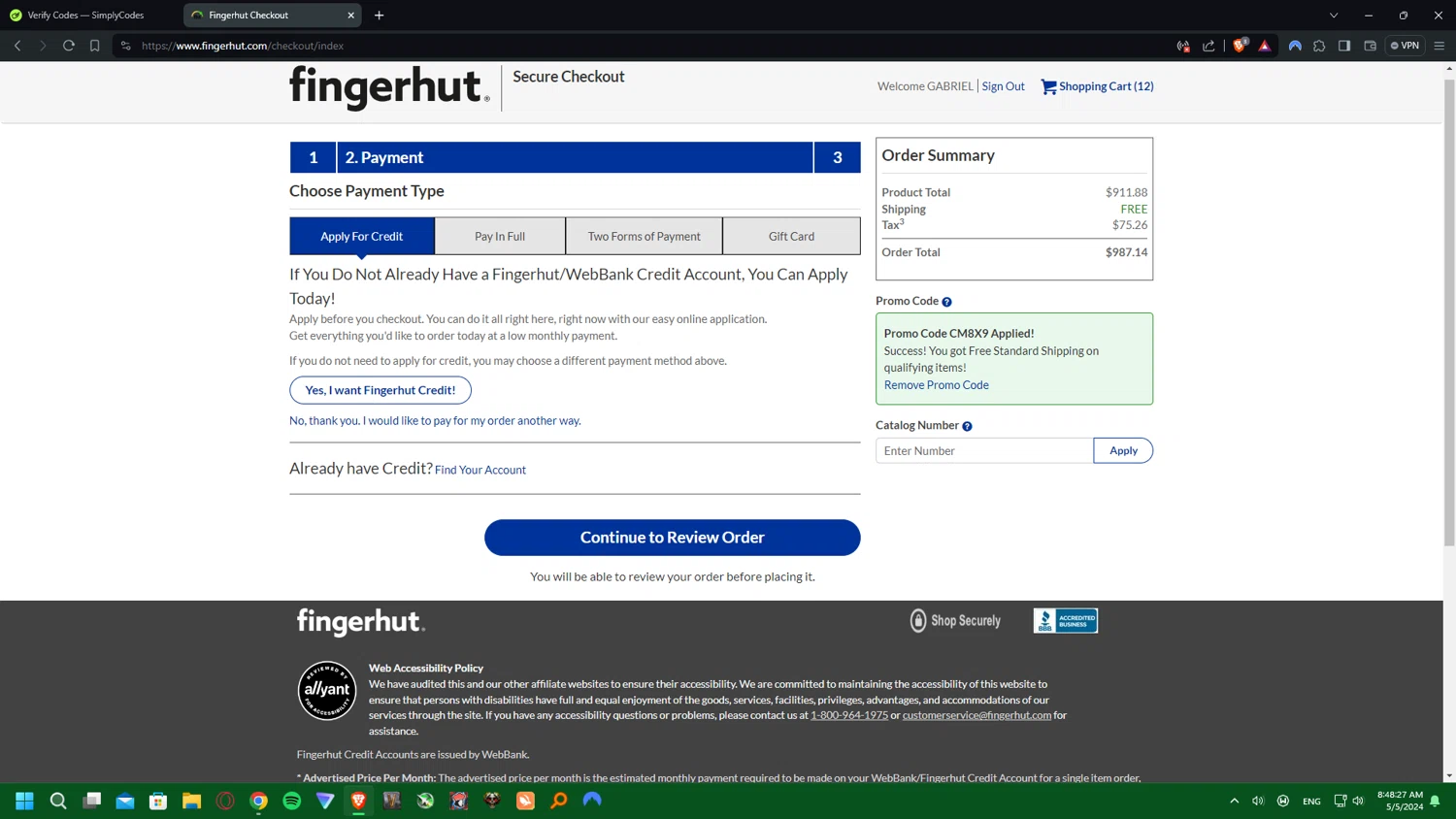The image size is (1456, 819).
Task: Click the share page icon in address bar
Action: coord(1208,46)
